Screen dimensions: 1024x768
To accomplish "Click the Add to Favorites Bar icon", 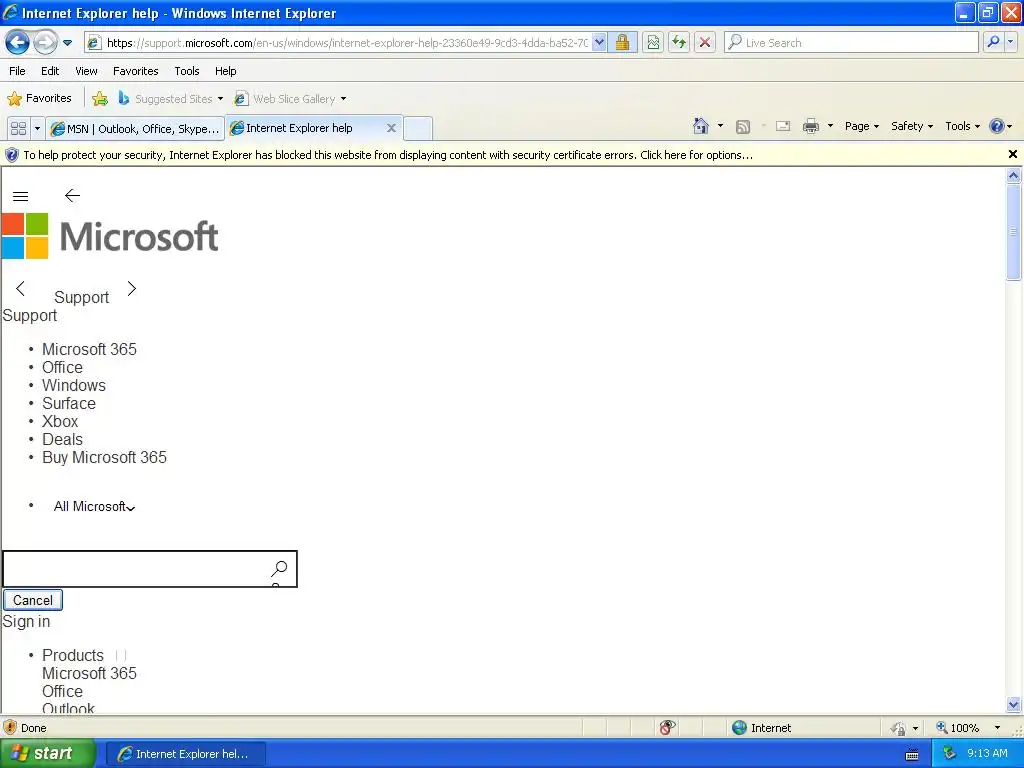I will coord(100,99).
